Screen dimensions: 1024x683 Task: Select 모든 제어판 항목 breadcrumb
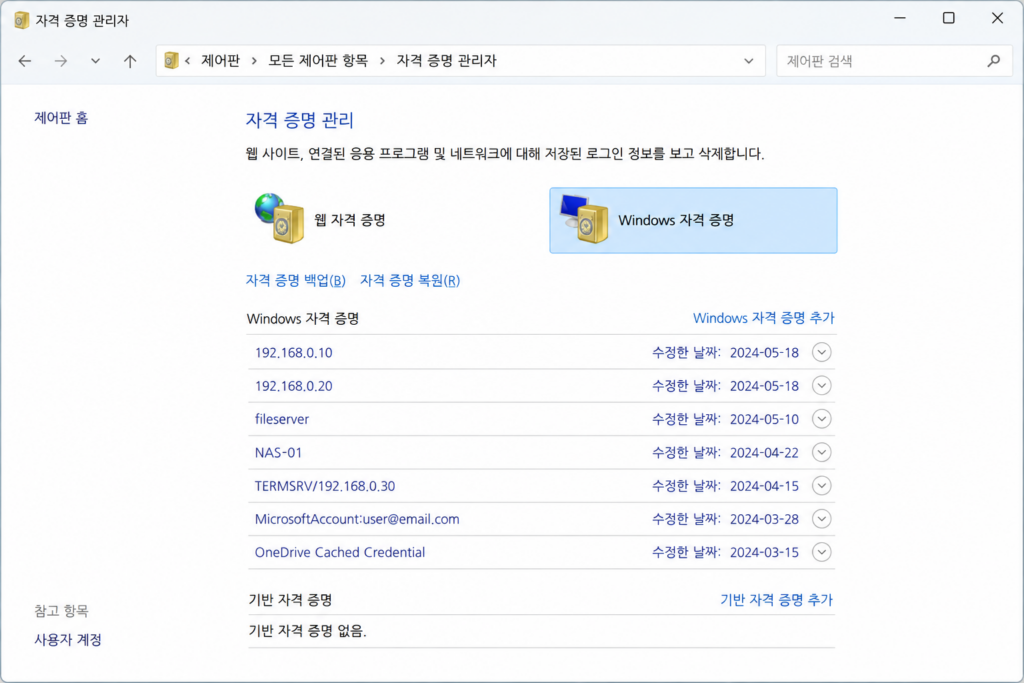coord(318,61)
